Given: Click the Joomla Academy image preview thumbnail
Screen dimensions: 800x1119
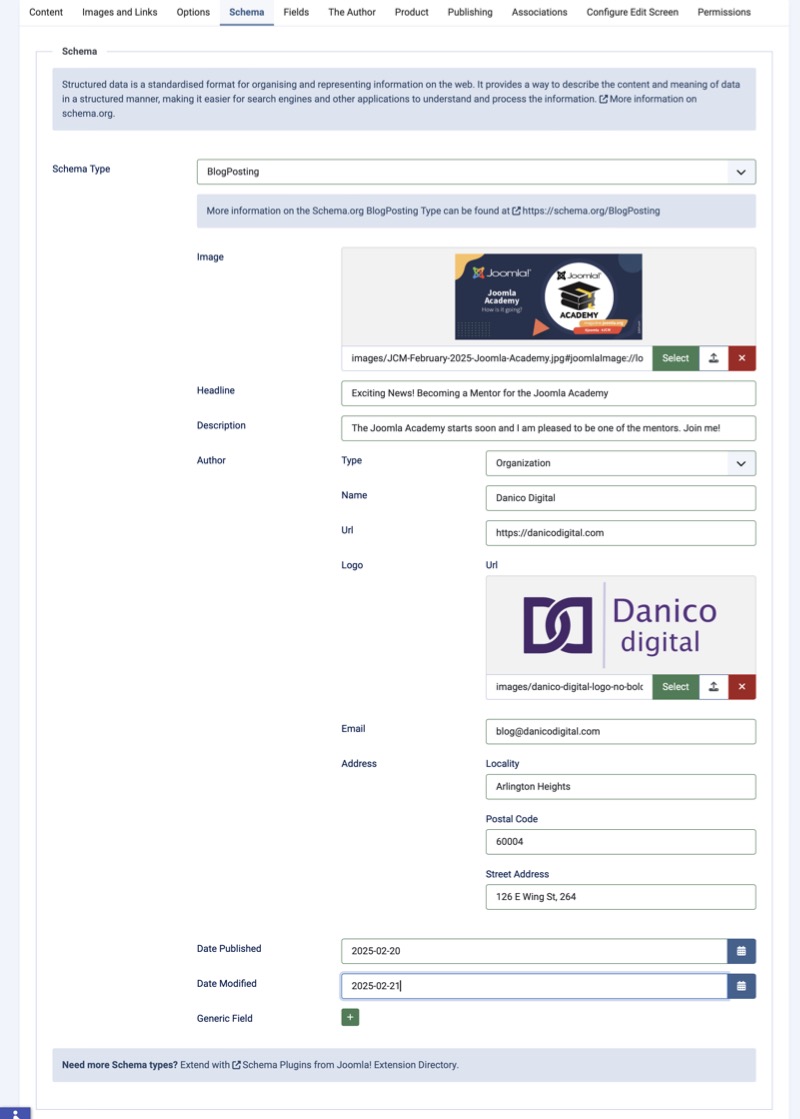Looking at the screenshot, I should tap(548, 296).
